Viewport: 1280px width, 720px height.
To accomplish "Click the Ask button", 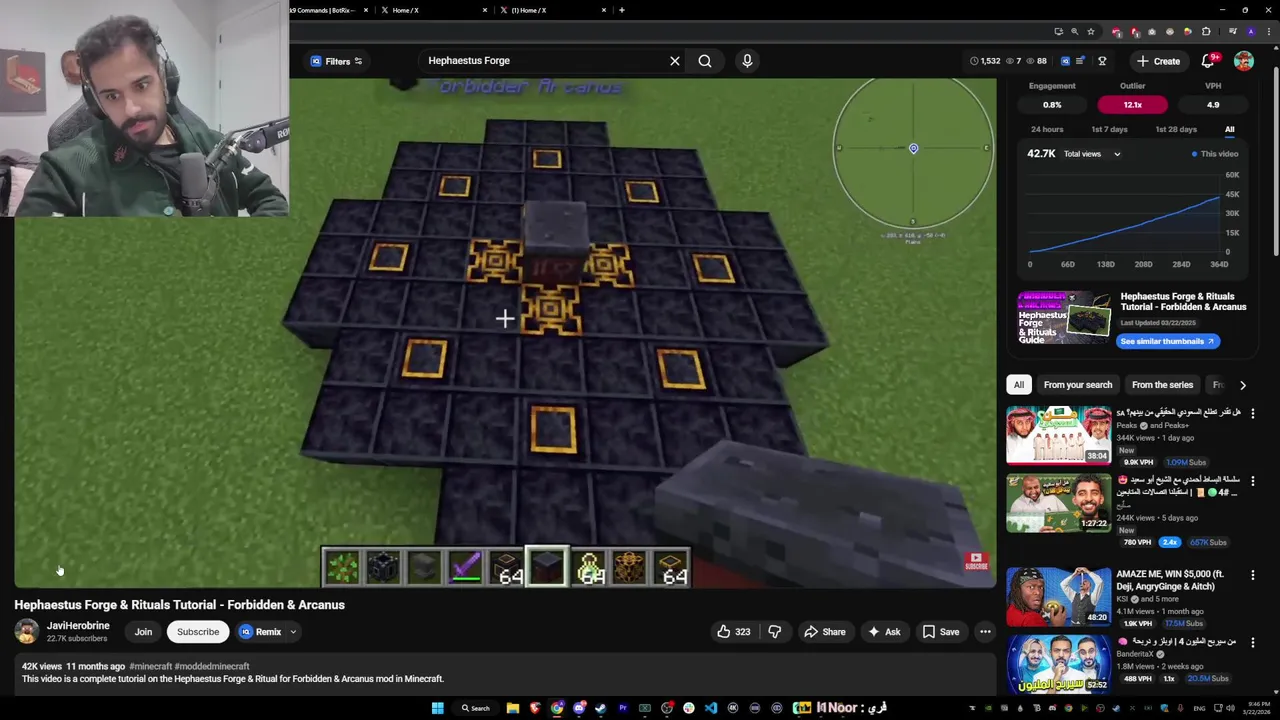I will coord(884,632).
